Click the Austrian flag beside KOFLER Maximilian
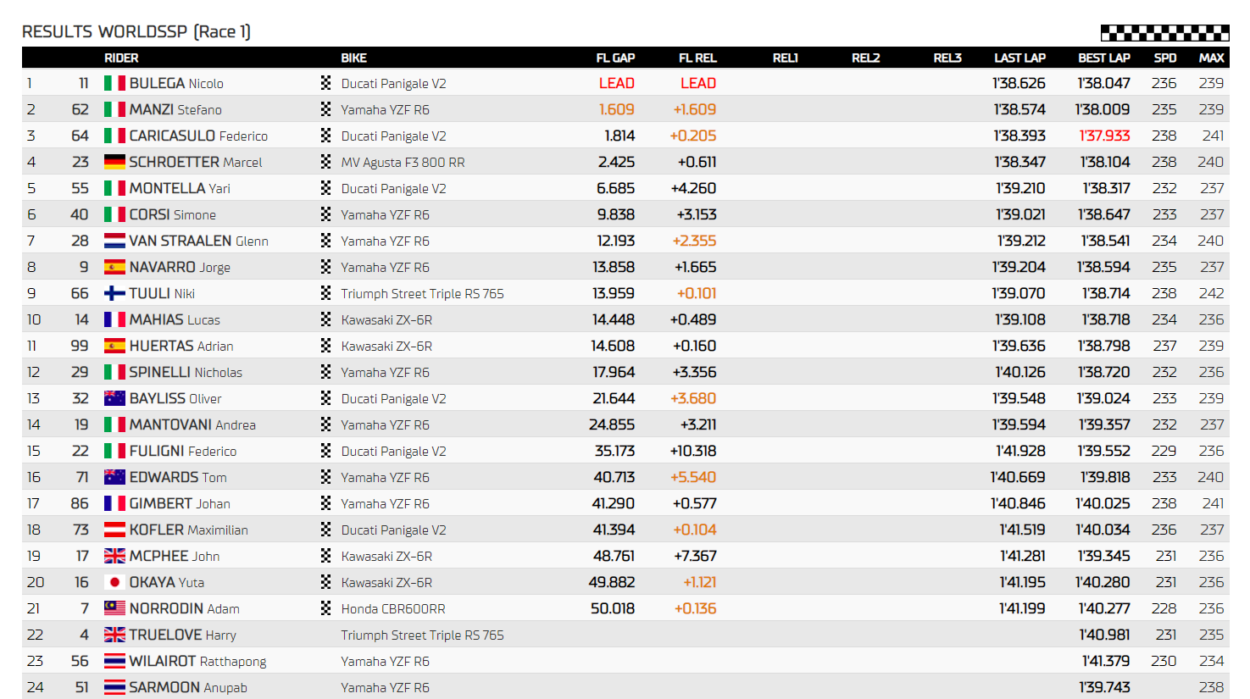The height and width of the screenshot is (699, 1250). pos(114,530)
